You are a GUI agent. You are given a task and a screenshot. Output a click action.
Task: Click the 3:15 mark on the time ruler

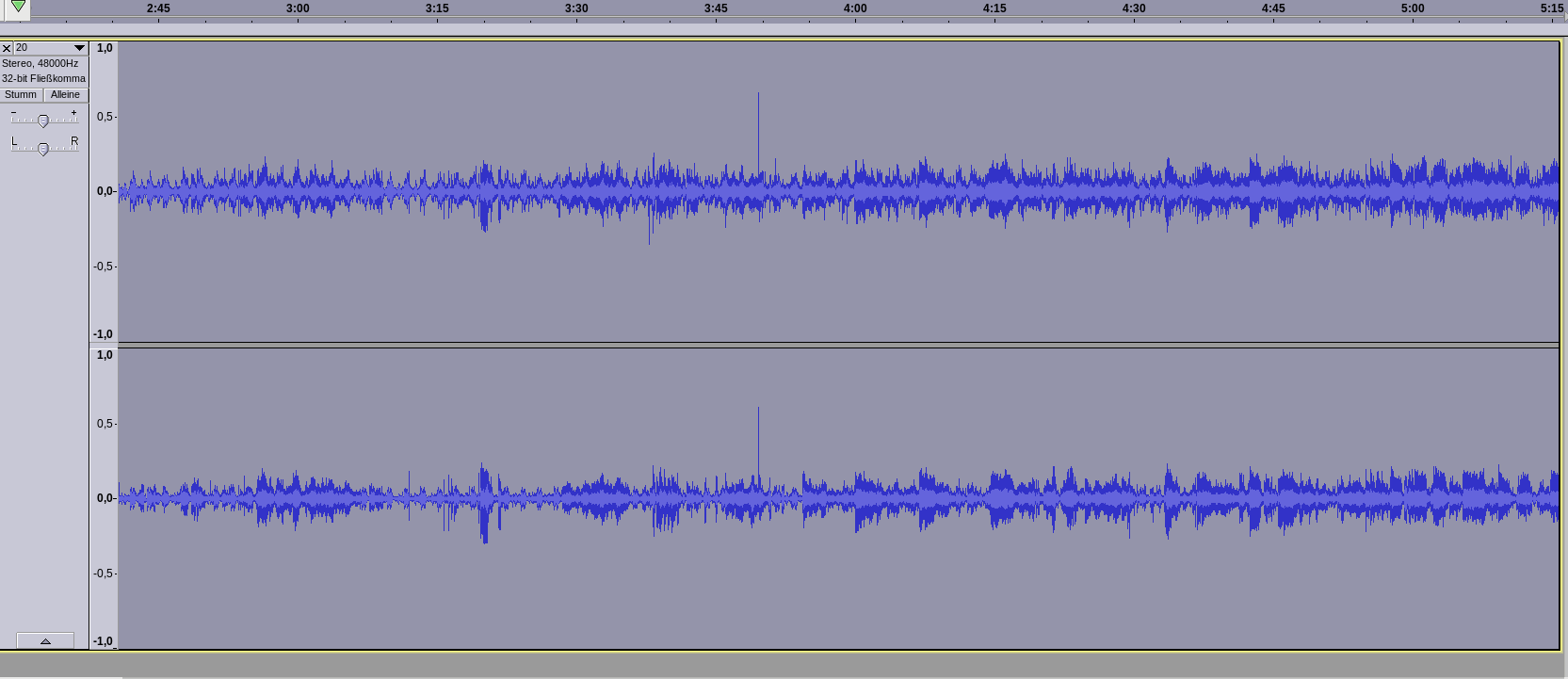tap(437, 8)
